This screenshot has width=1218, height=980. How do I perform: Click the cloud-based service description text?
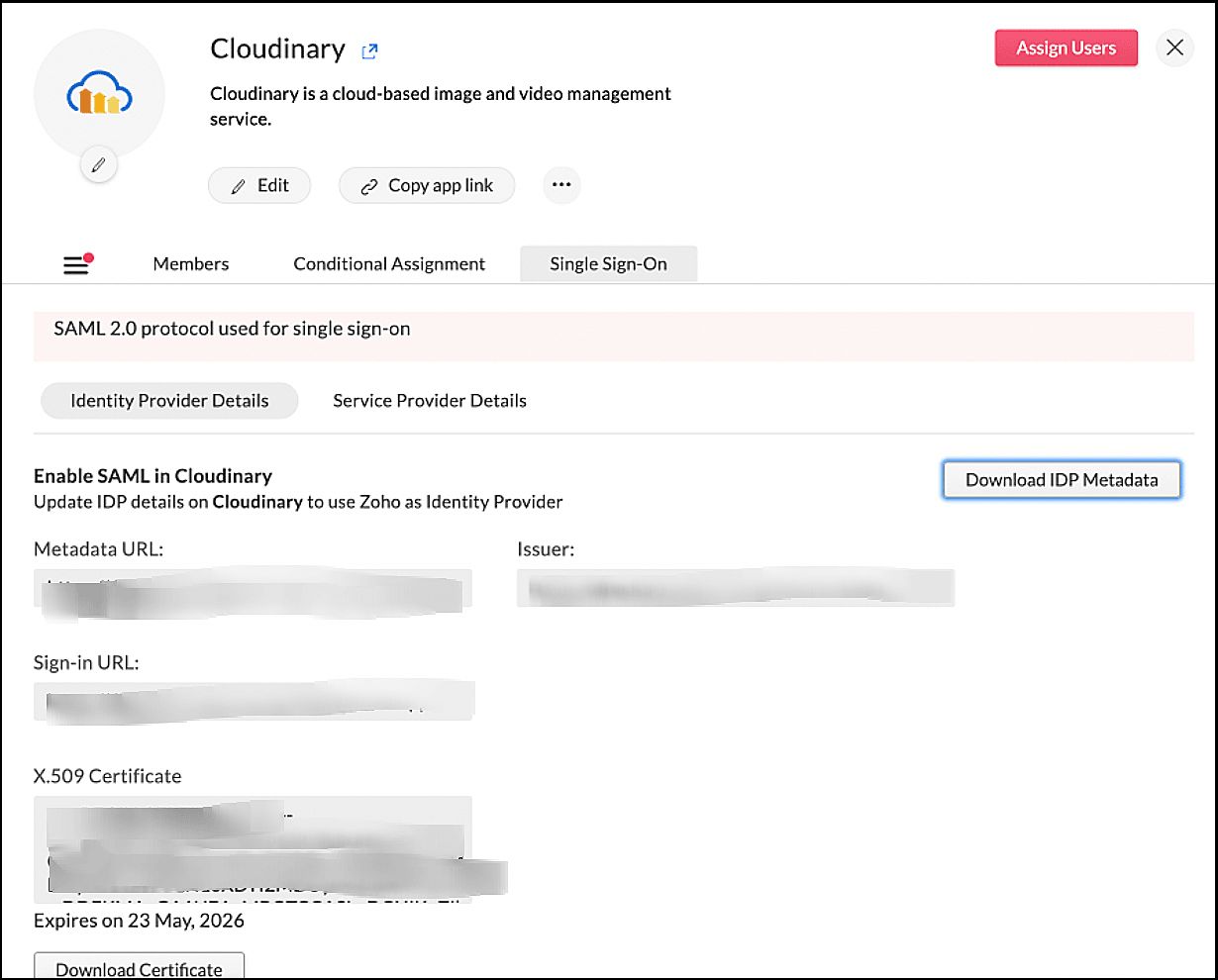(x=441, y=106)
